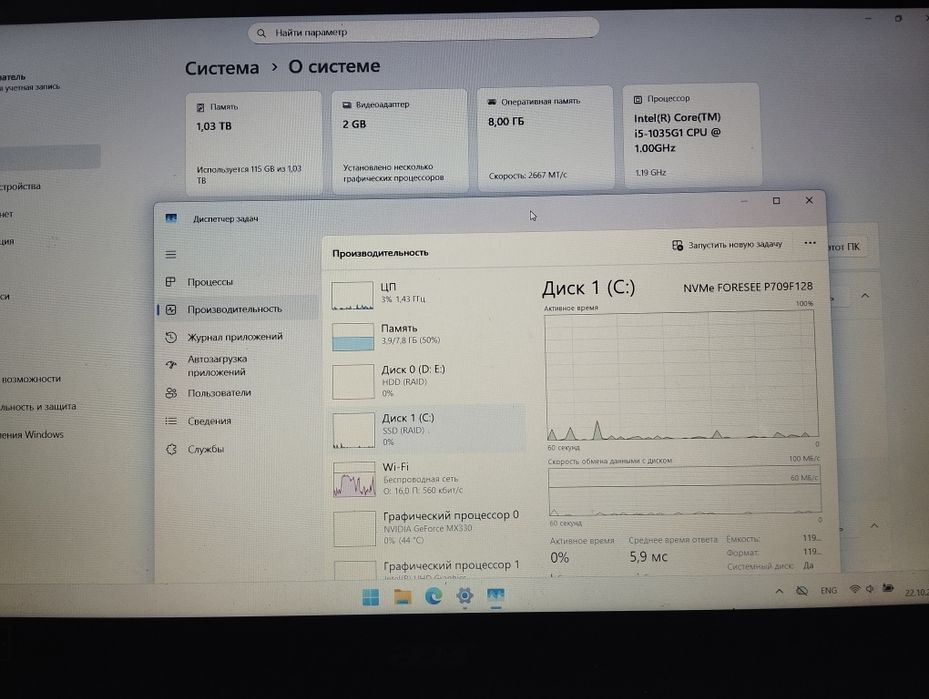Click the Installed RAM card memory icon
The height and width of the screenshot is (699, 929).
pyautogui.click(x=492, y=102)
